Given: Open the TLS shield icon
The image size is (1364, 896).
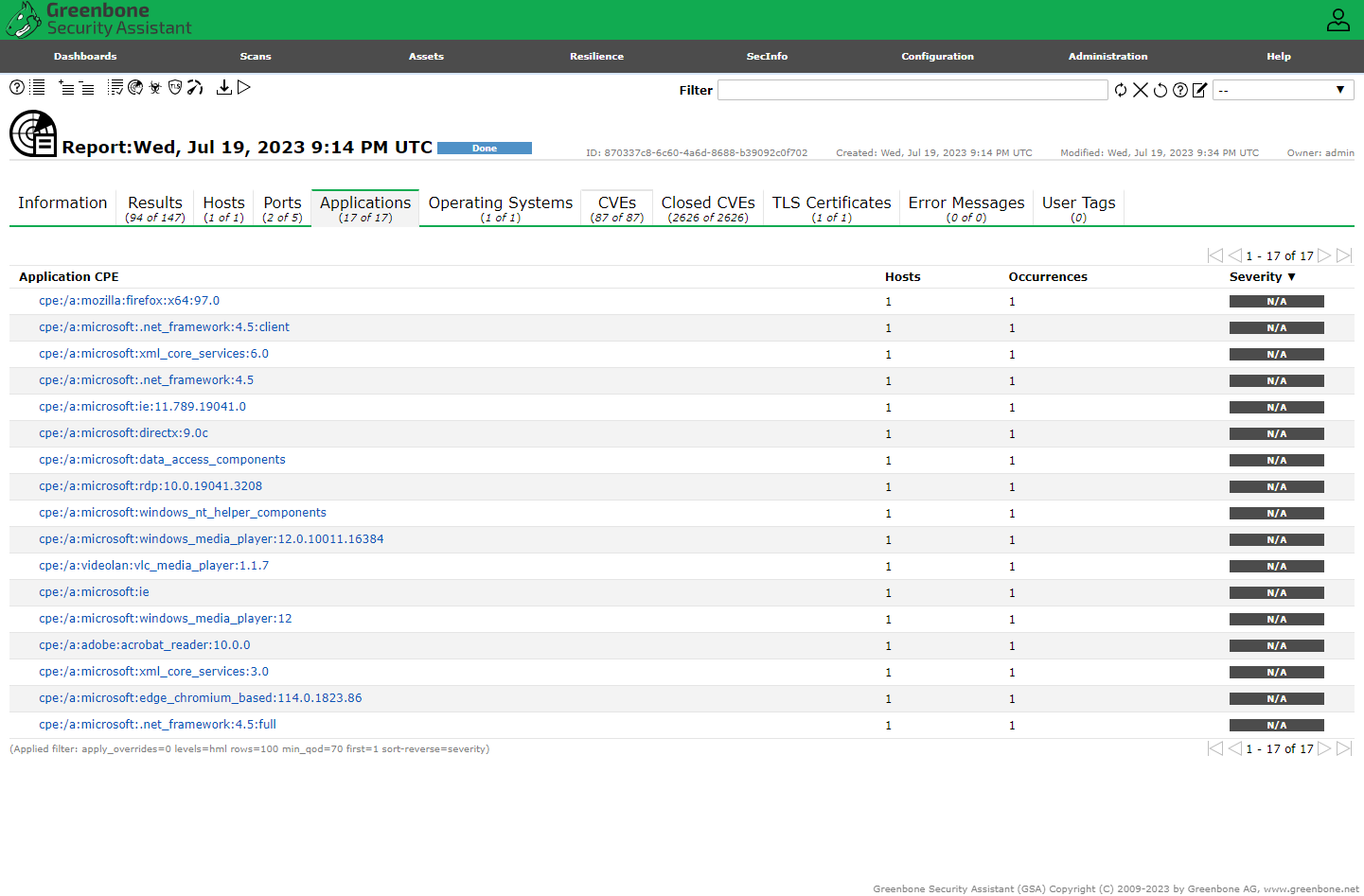Looking at the screenshot, I should pos(175,87).
